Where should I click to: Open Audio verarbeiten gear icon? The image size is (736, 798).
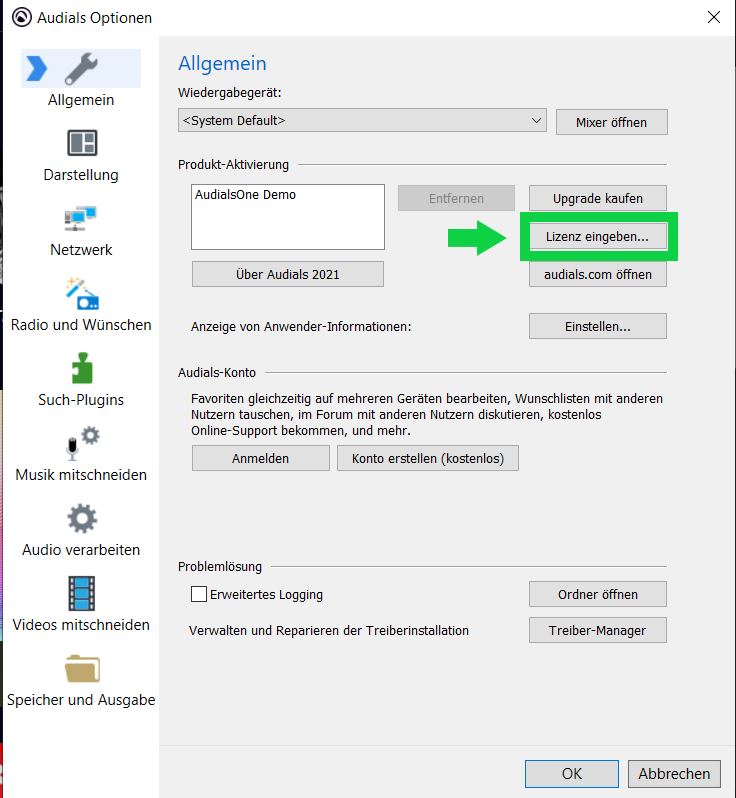pyautogui.click(x=81, y=518)
